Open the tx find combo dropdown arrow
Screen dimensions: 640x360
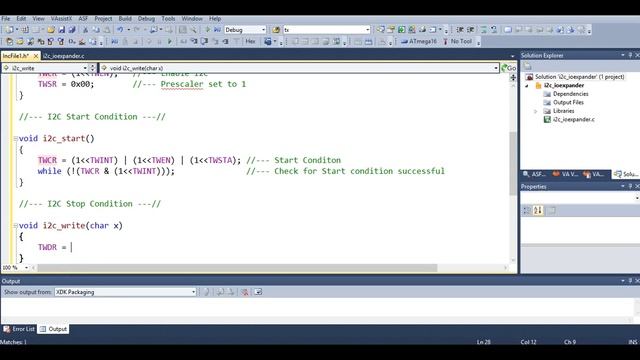[x=367, y=30]
